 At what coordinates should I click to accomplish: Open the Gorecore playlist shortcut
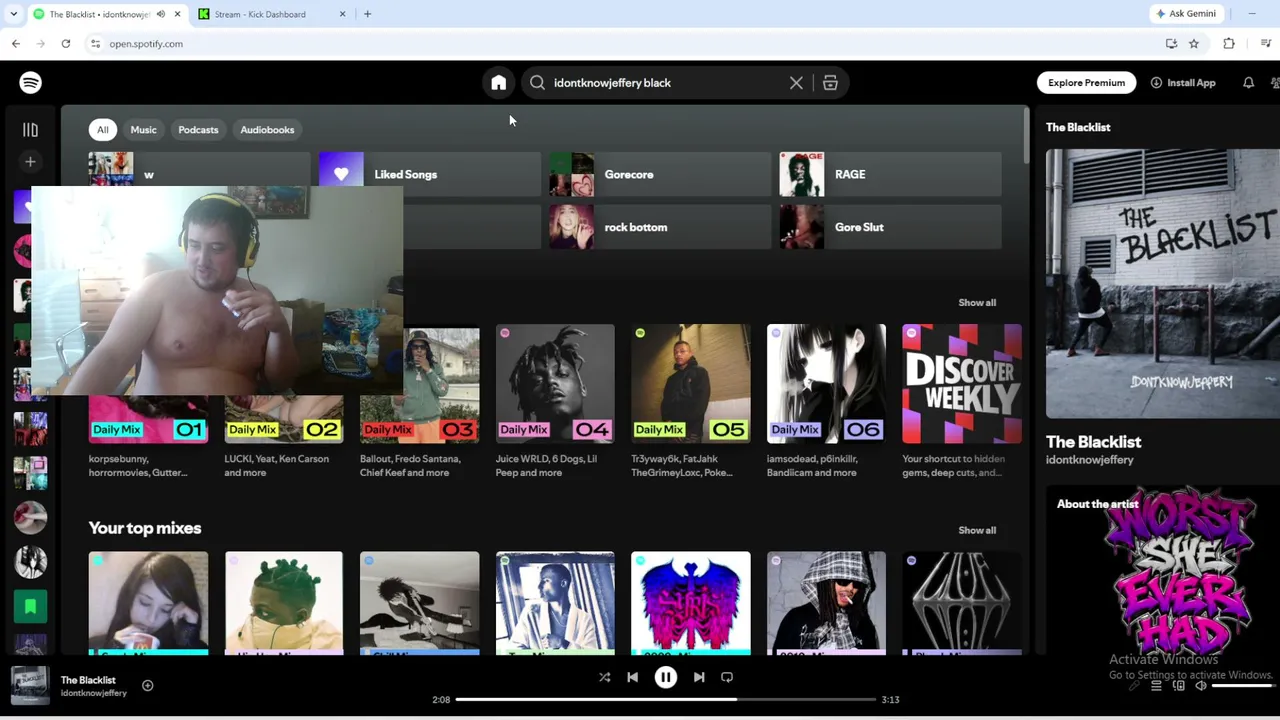[x=660, y=174]
